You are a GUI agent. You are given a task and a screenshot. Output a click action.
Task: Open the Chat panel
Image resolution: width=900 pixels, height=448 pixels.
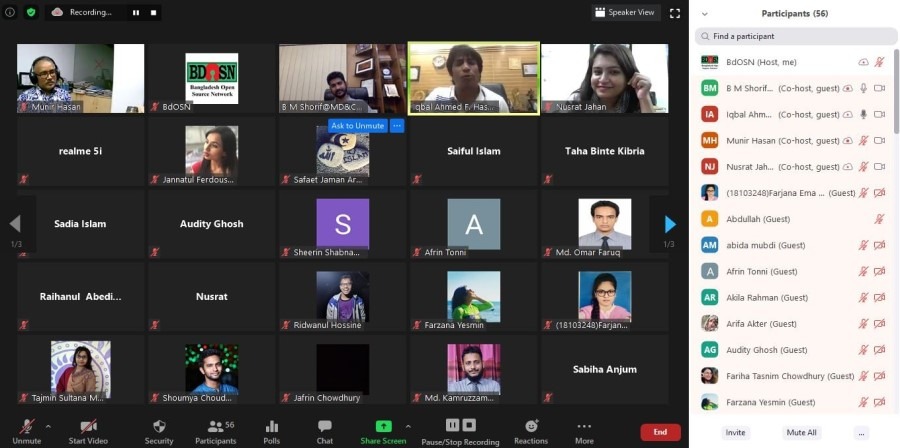324,430
